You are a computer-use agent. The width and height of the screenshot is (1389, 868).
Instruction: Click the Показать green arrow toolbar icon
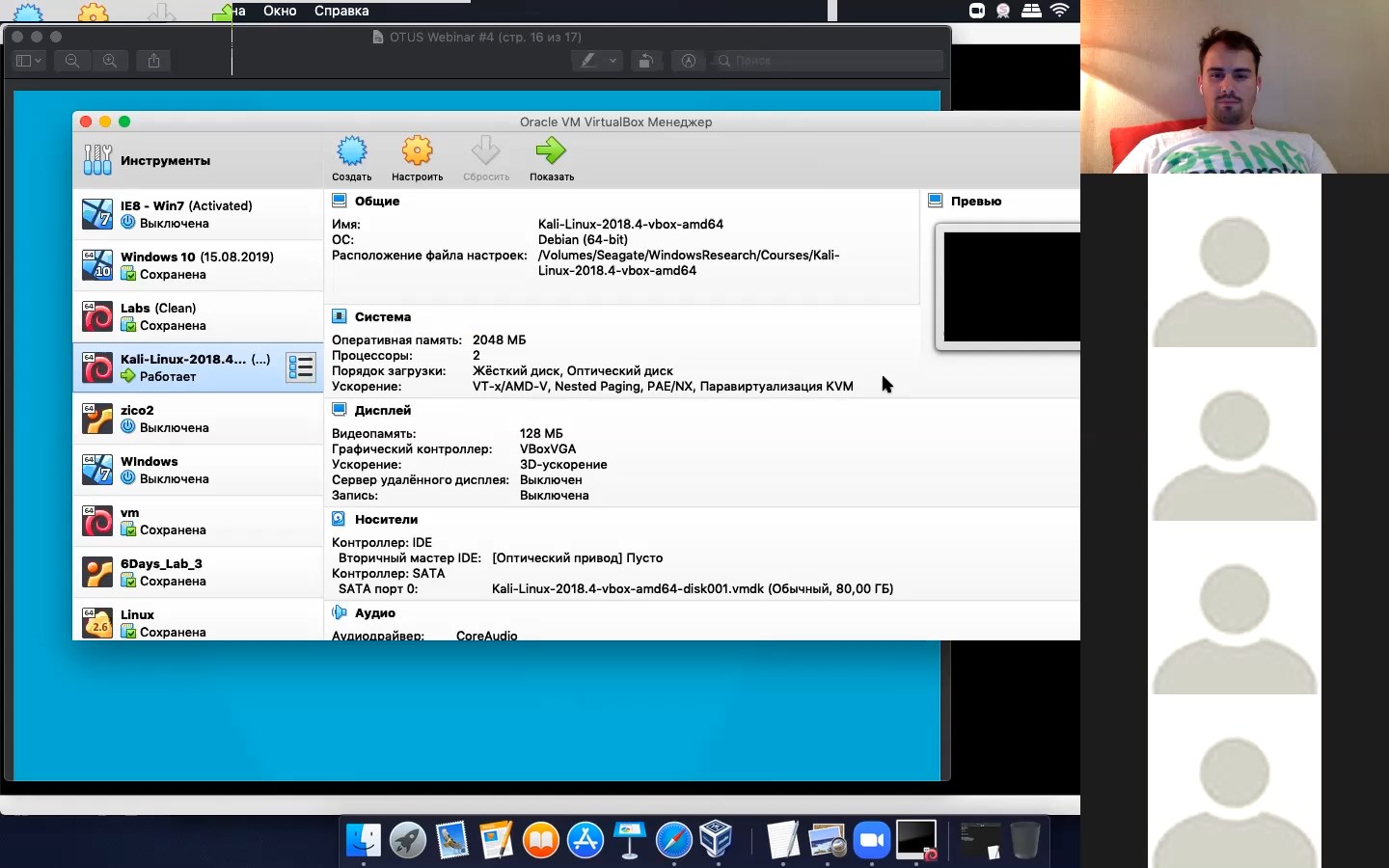click(x=551, y=158)
